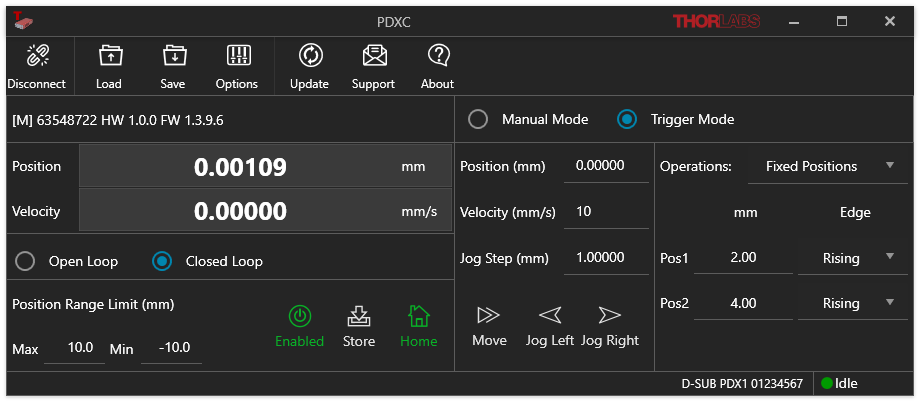The width and height of the screenshot is (920, 402).
Task: Select Manual Mode radio button
Action: tap(478, 120)
